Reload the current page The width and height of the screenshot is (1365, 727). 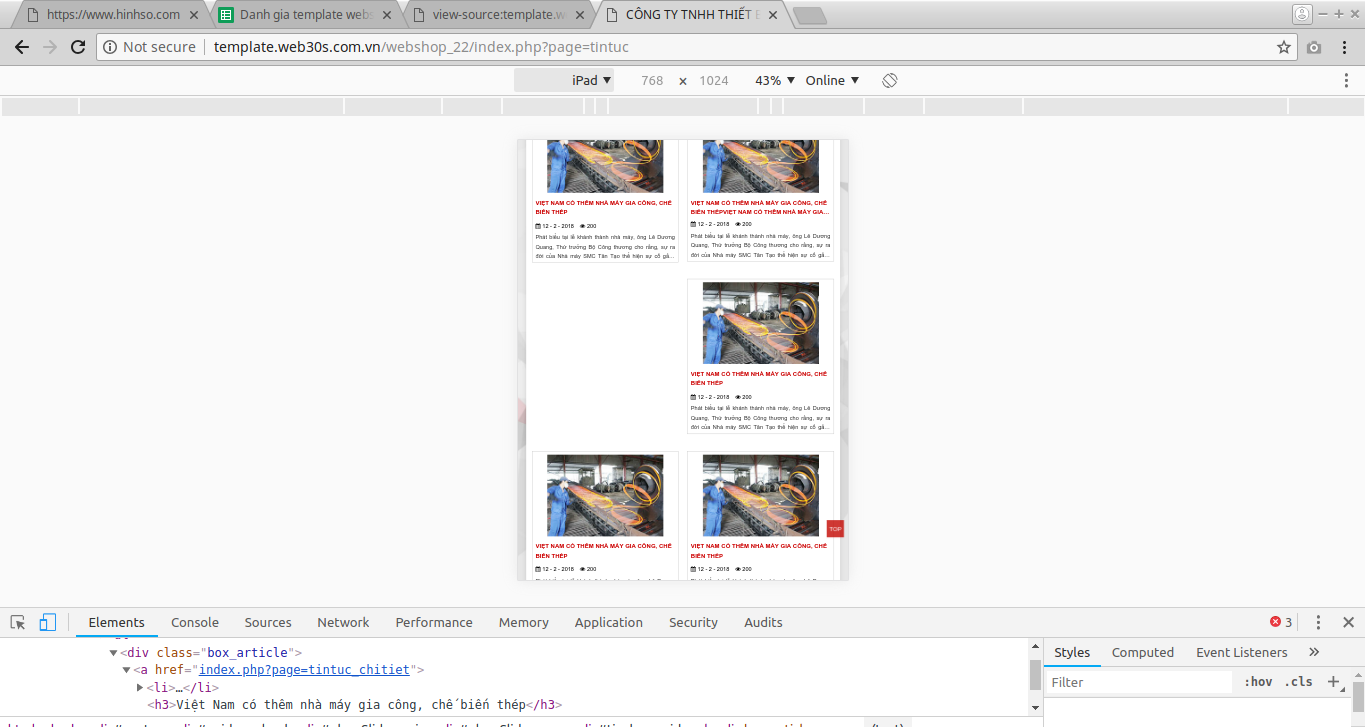tap(78, 47)
